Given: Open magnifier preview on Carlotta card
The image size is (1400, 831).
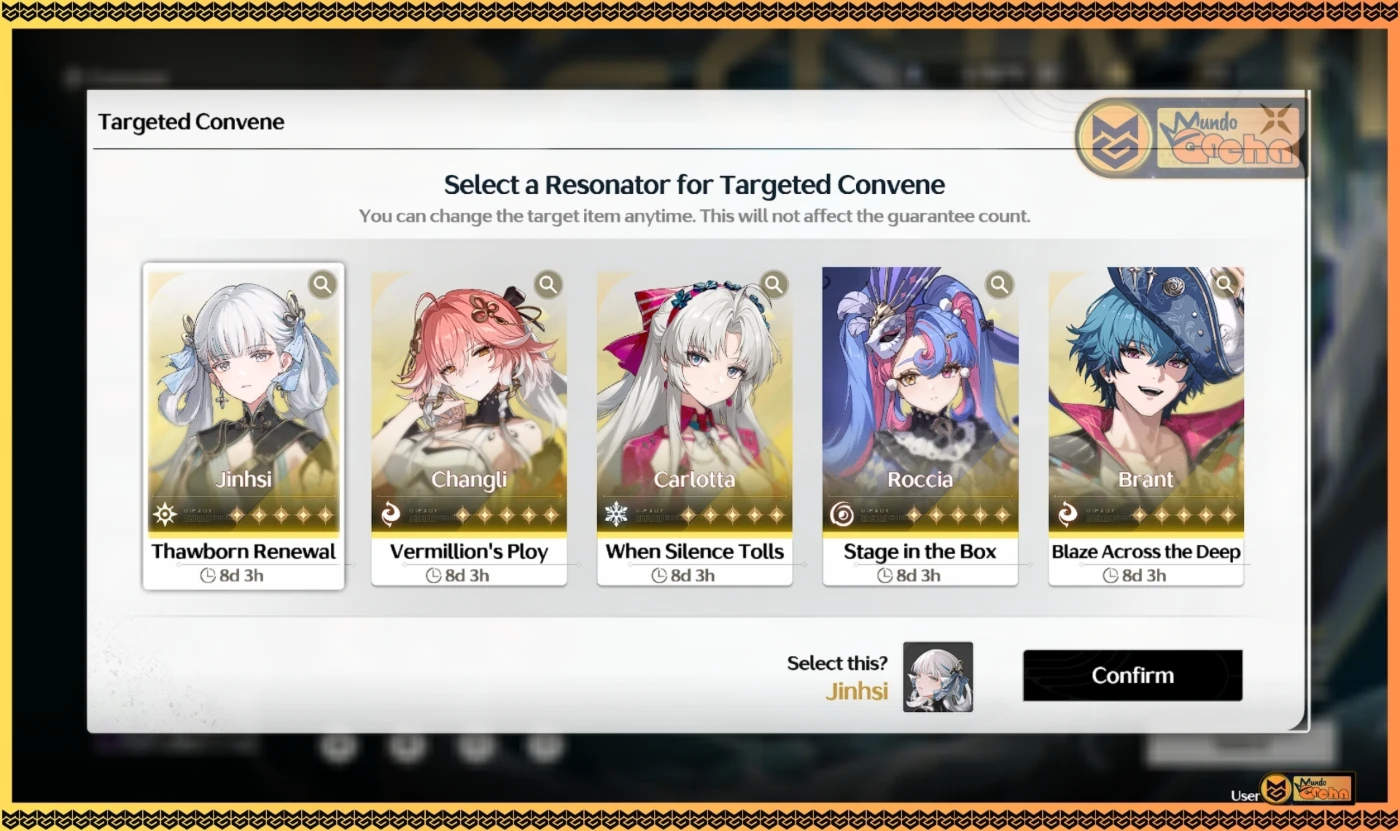Looking at the screenshot, I should [x=774, y=285].
